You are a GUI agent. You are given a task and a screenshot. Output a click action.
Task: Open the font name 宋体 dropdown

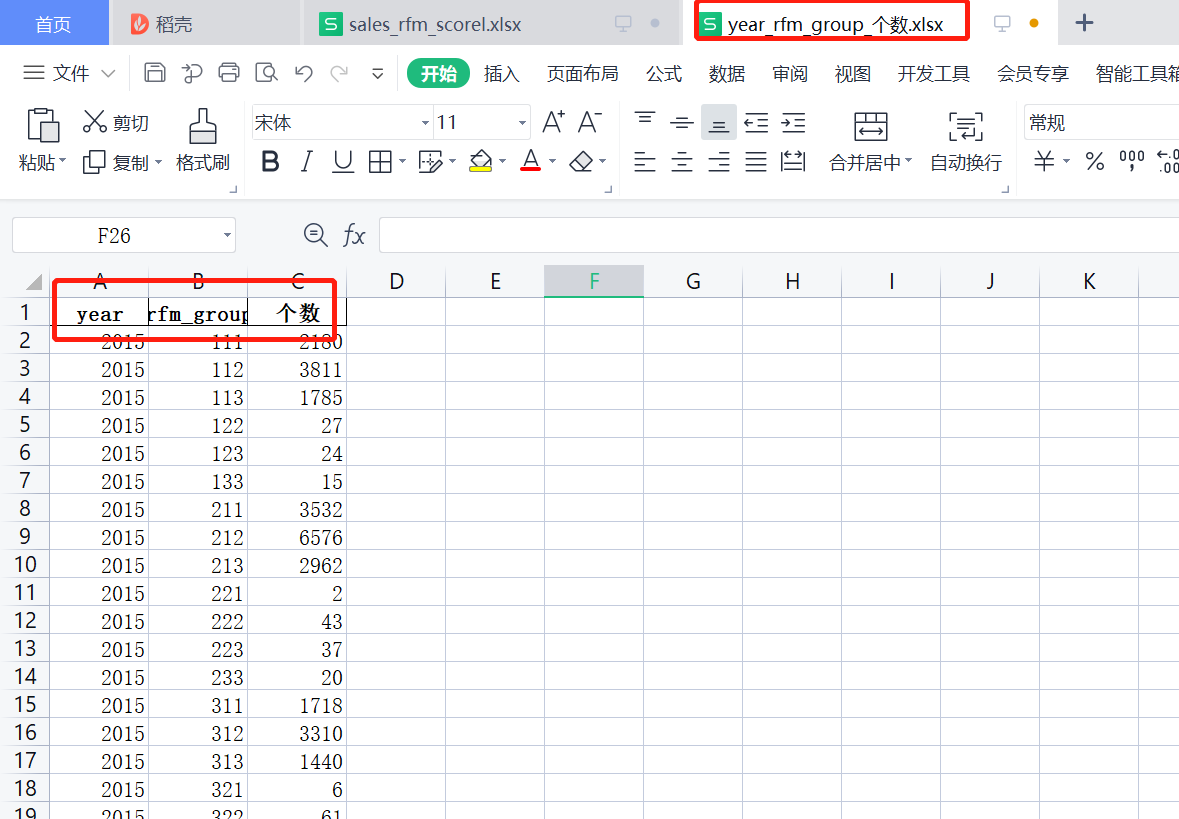click(425, 123)
